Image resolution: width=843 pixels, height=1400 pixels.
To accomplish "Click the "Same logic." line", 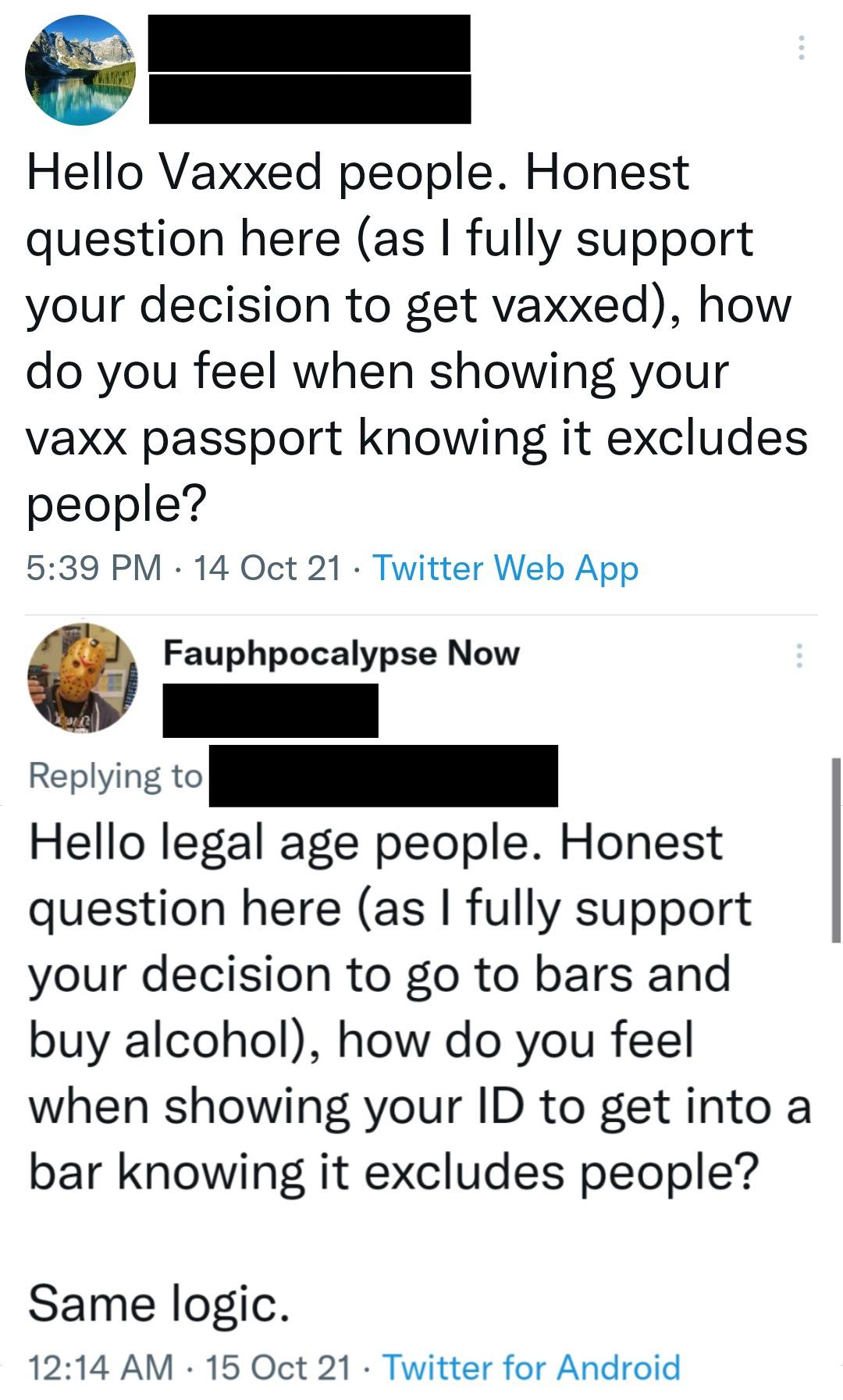I will click(159, 1303).
